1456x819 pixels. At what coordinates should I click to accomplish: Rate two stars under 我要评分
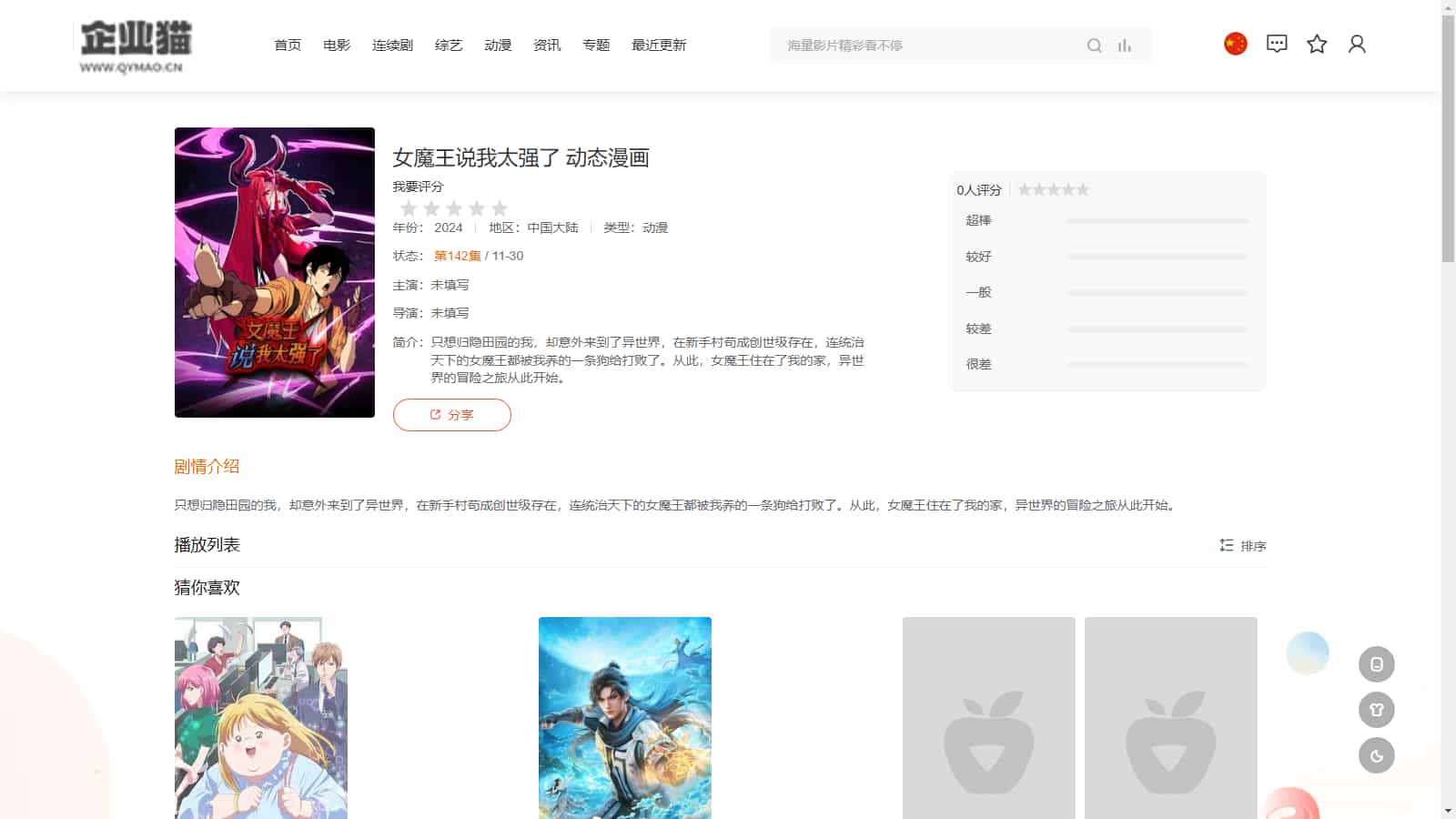(431, 208)
